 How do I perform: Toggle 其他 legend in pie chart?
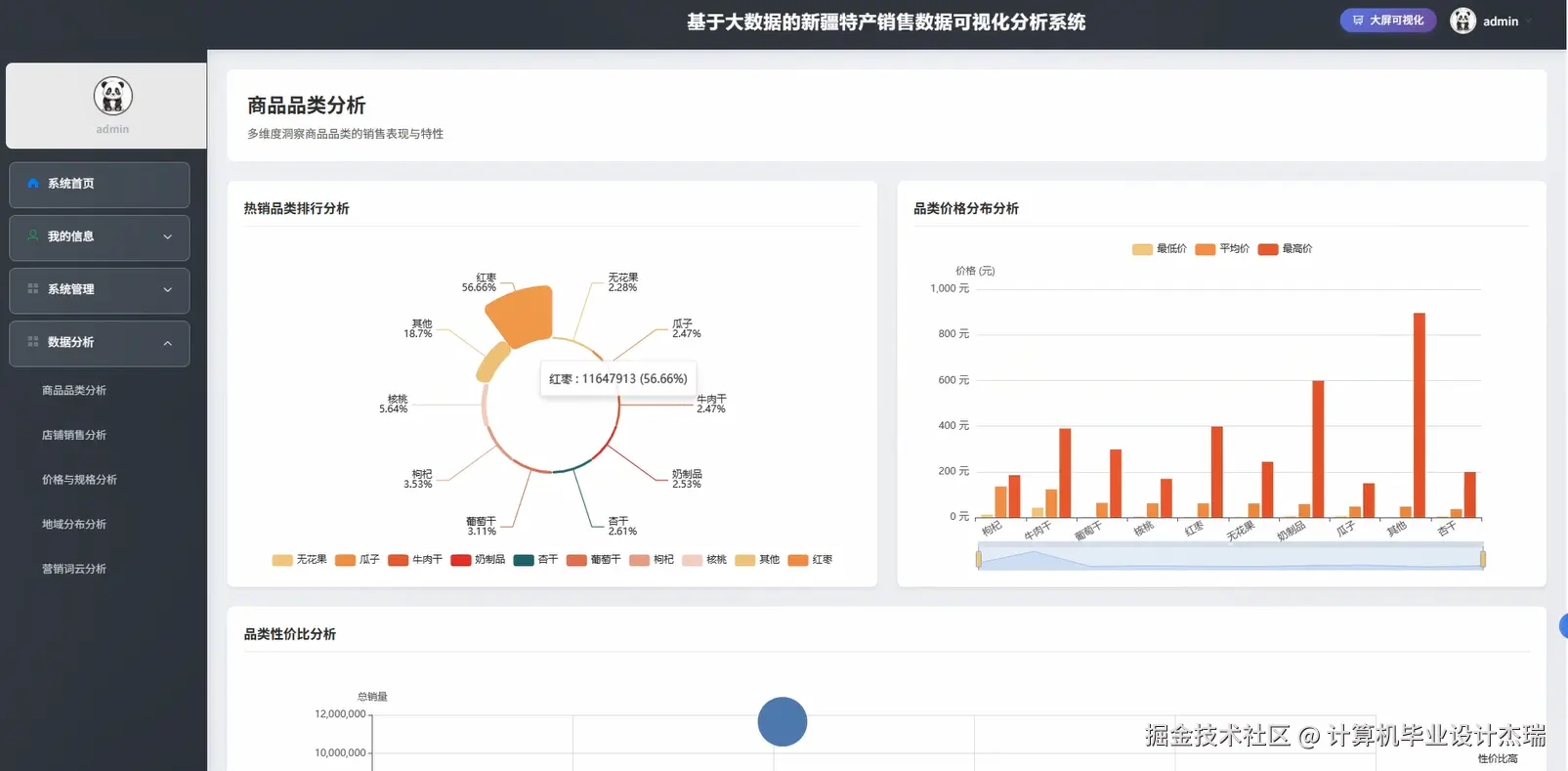point(757,560)
